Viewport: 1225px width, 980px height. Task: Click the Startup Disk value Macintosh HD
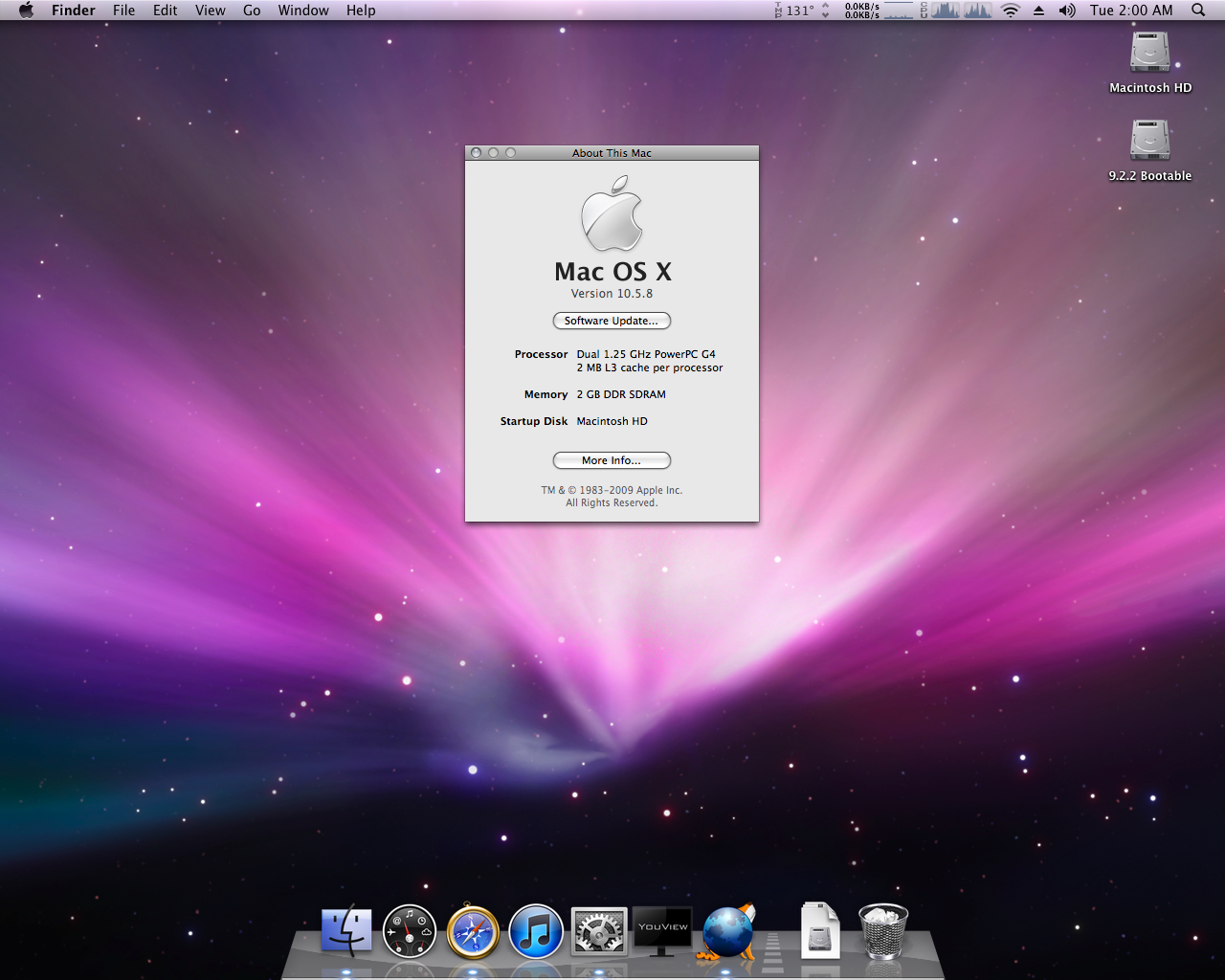[612, 421]
